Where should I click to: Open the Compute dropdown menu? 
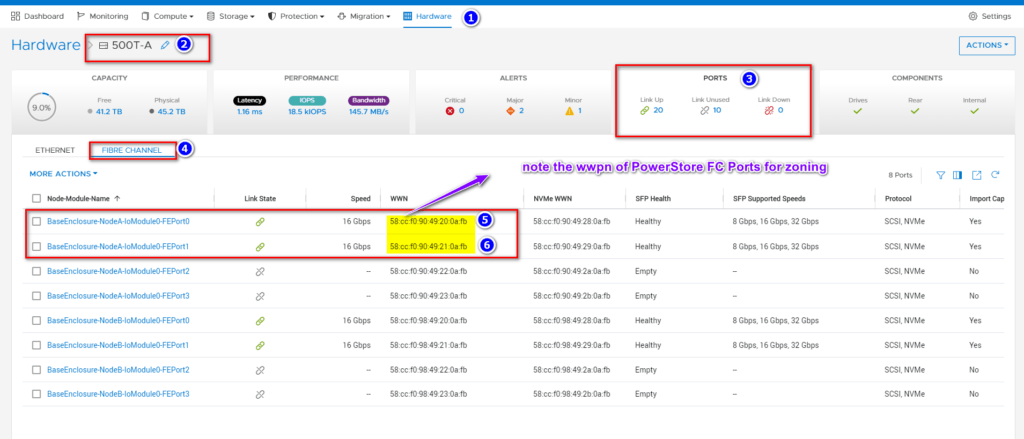tap(167, 16)
